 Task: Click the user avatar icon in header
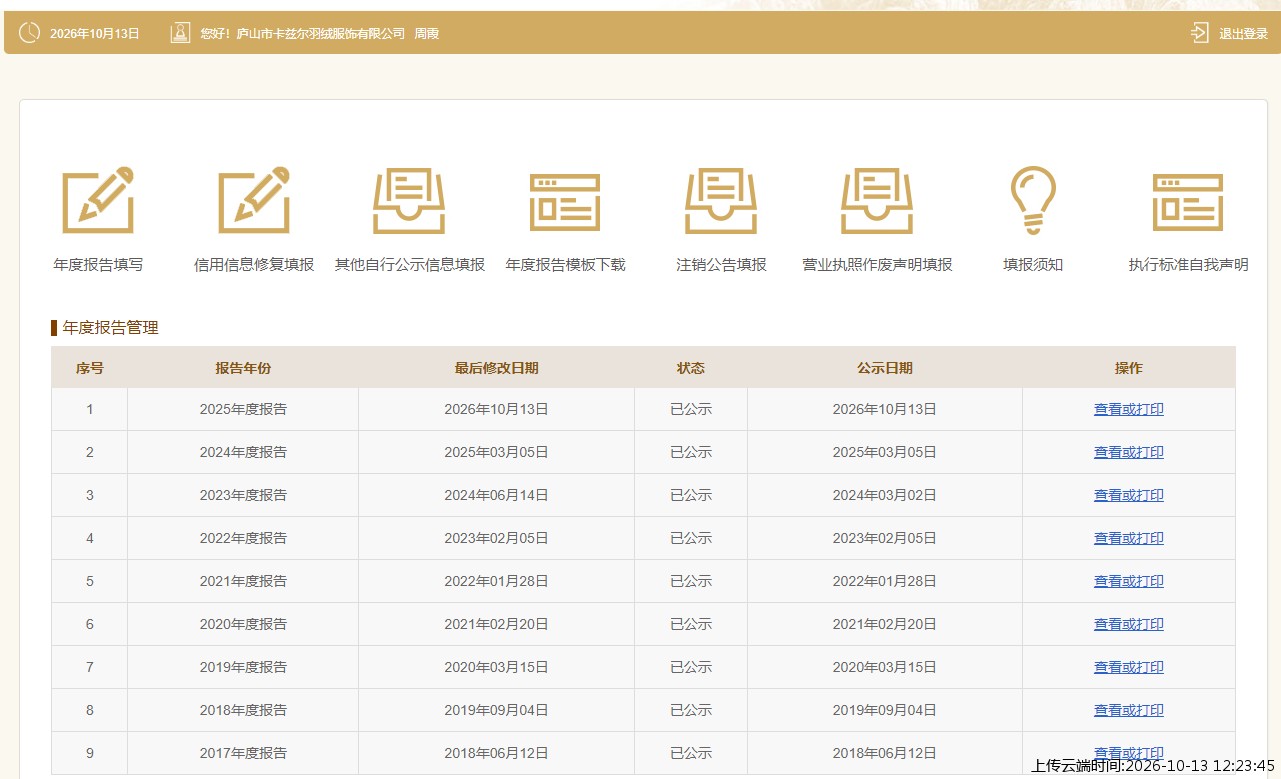(180, 33)
